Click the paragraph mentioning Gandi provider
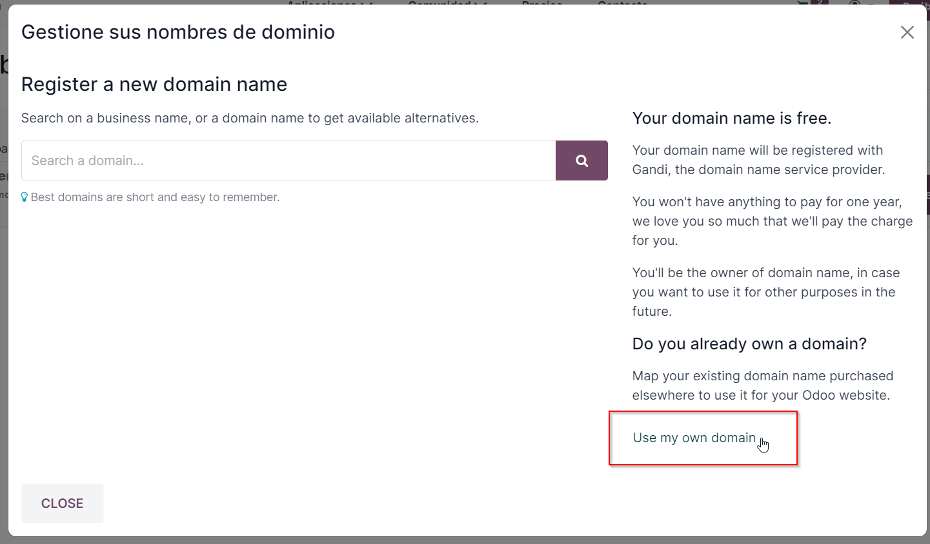The image size is (930, 544). (758, 160)
